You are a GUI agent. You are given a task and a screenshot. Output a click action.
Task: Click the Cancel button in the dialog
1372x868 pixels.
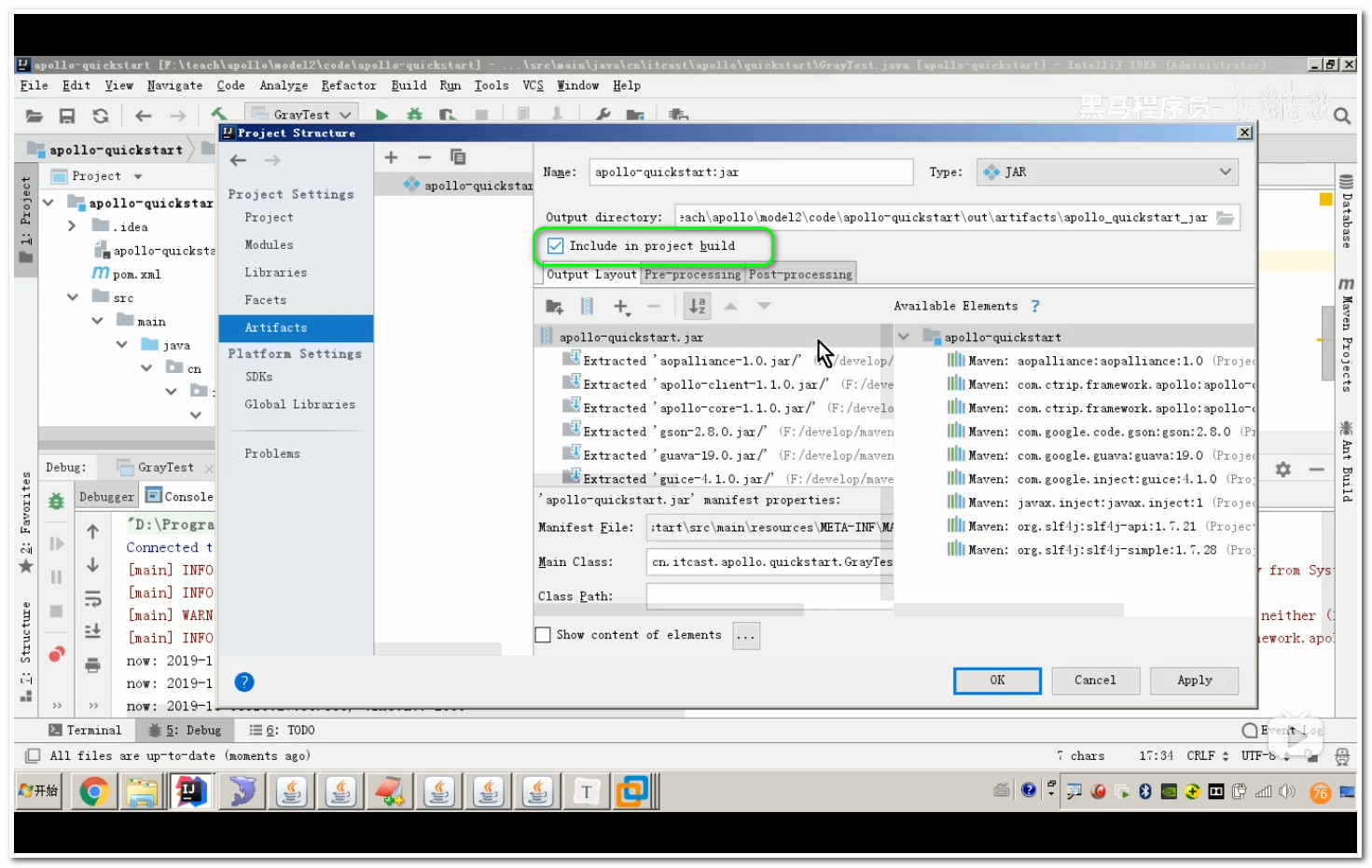(x=1095, y=681)
